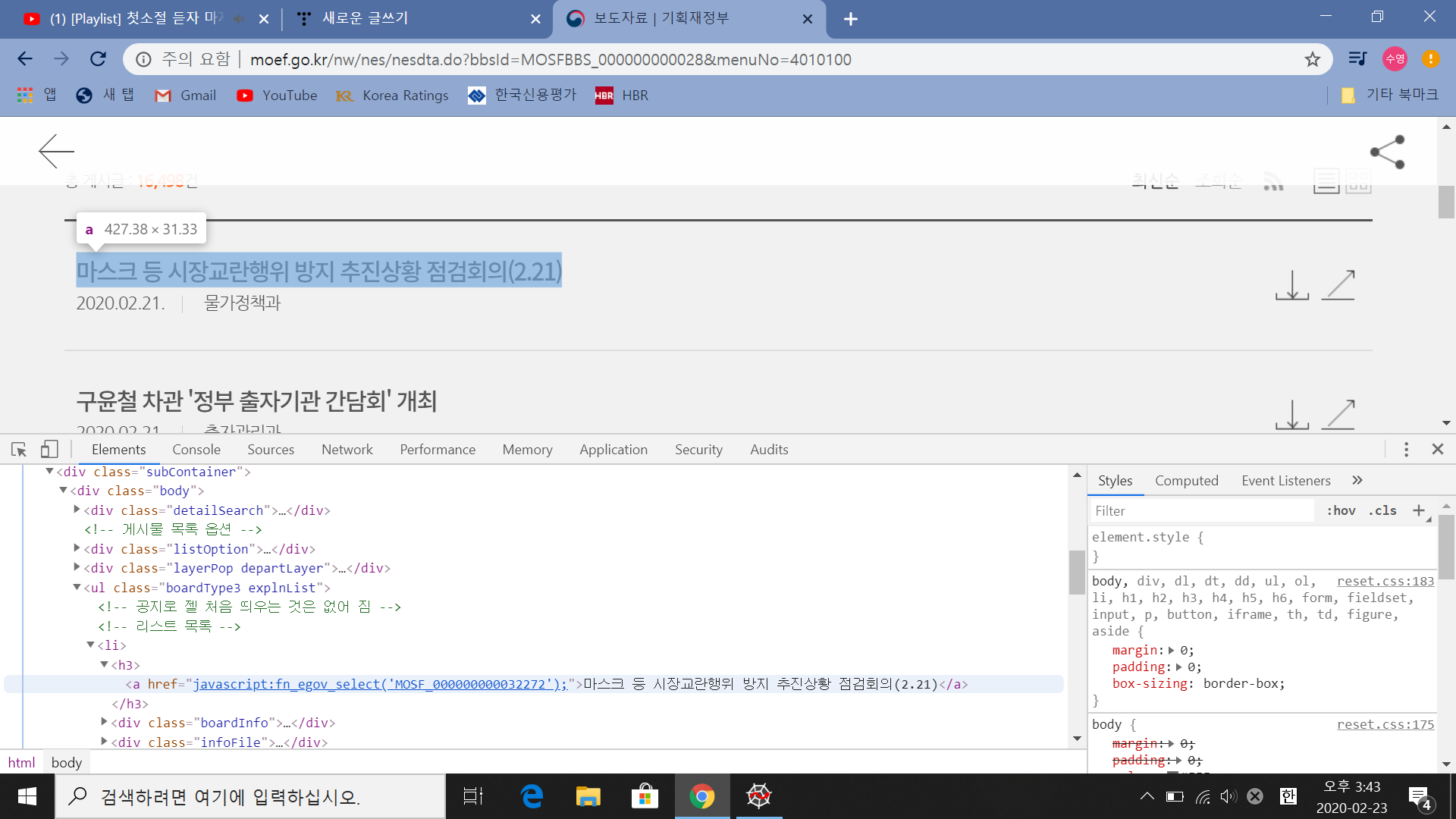Viewport: 1456px width, 819px height.
Task: Click the page back arrow icon
Action: 56,152
